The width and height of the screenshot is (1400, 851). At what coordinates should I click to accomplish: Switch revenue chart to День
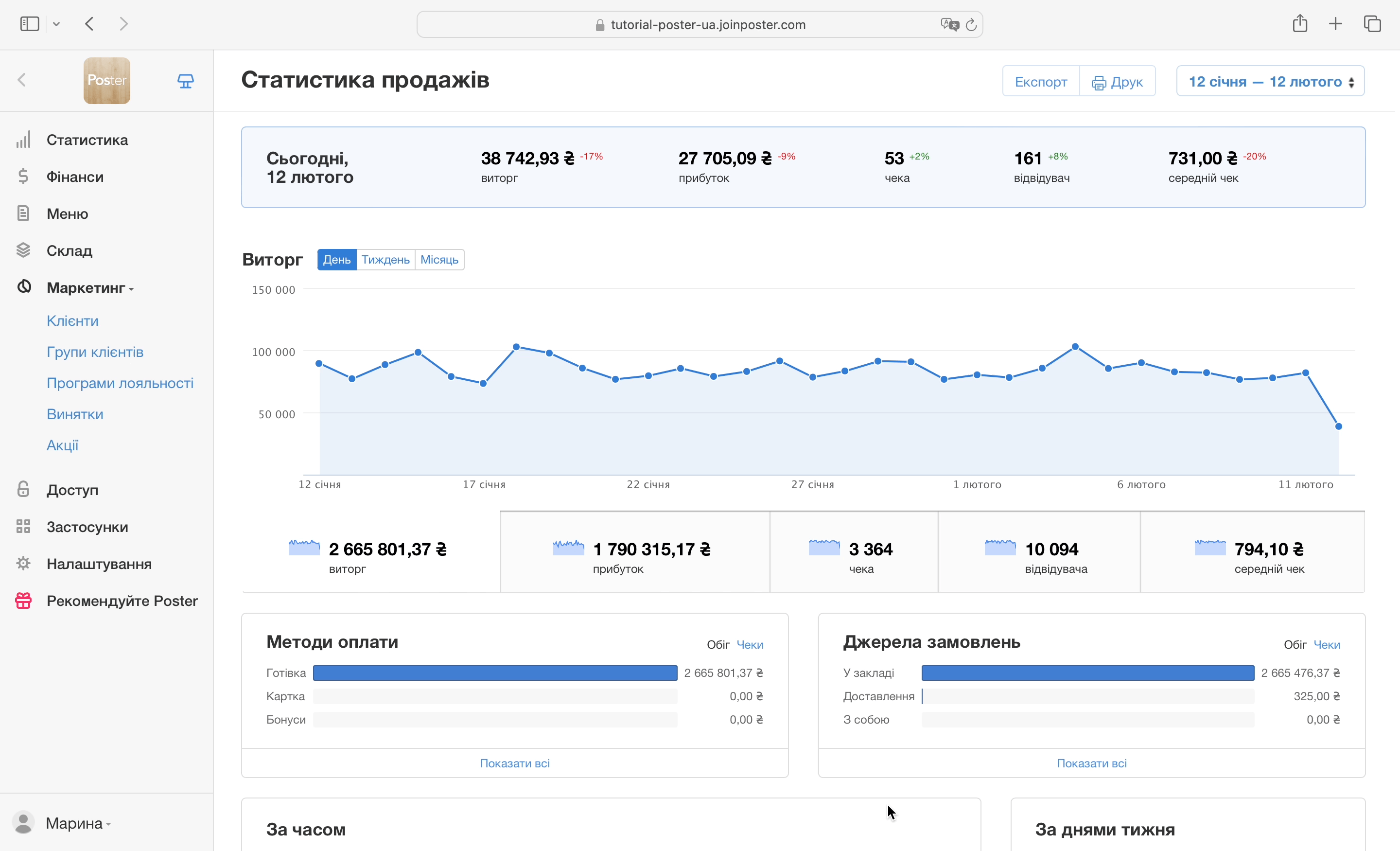coord(337,260)
